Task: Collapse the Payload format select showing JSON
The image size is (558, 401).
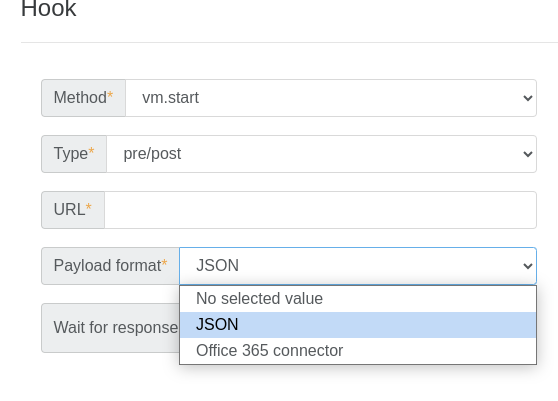Action: (358, 266)
